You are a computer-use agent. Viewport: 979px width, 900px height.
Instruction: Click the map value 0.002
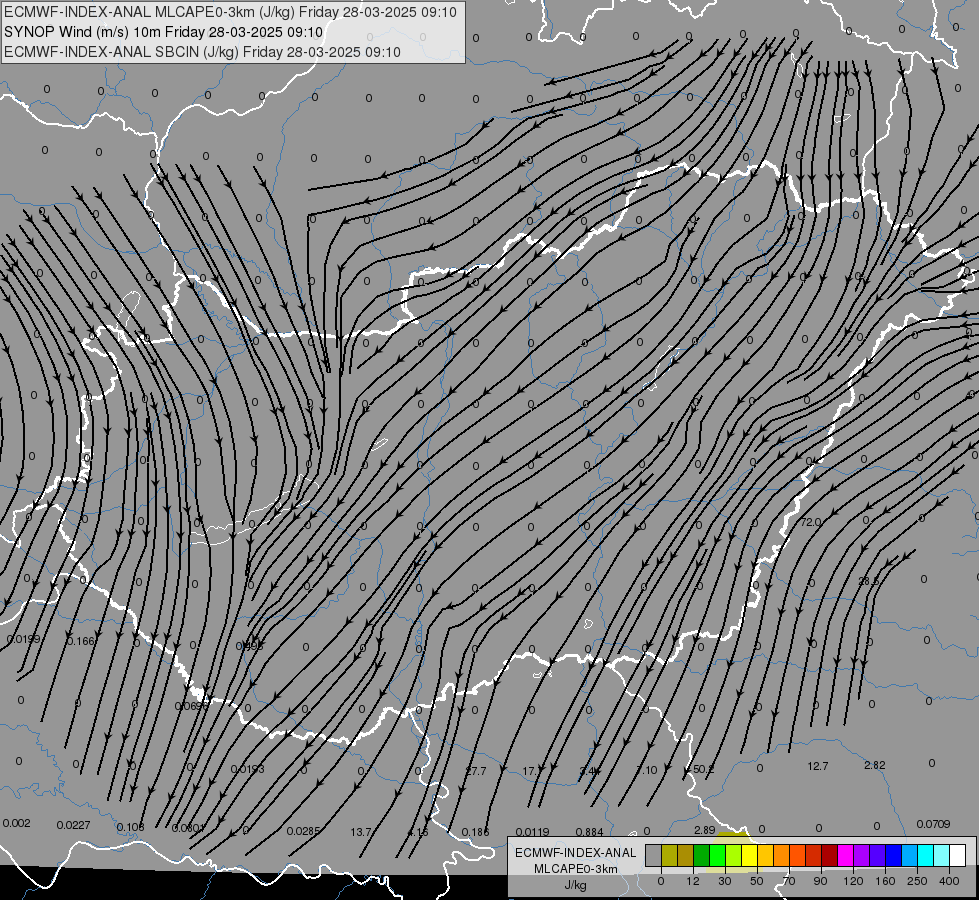(16, 823)
